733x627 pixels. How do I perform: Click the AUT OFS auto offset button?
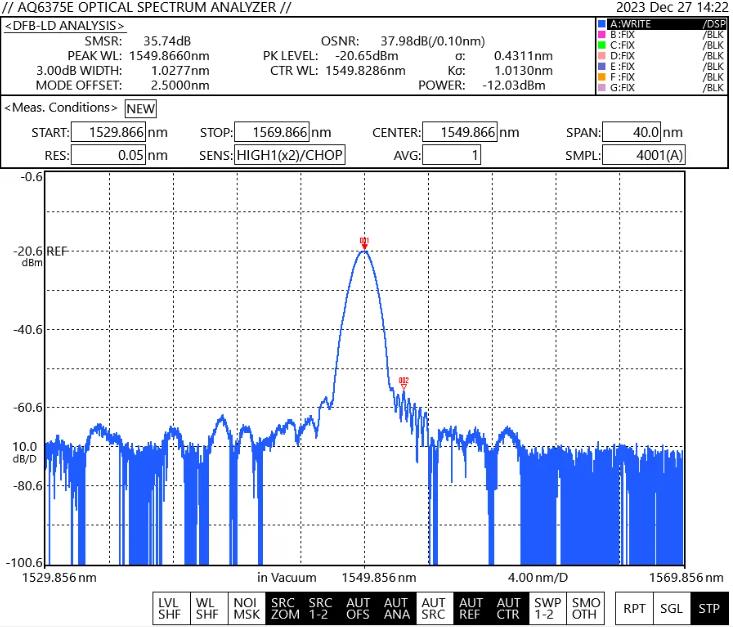coord(358,608)
